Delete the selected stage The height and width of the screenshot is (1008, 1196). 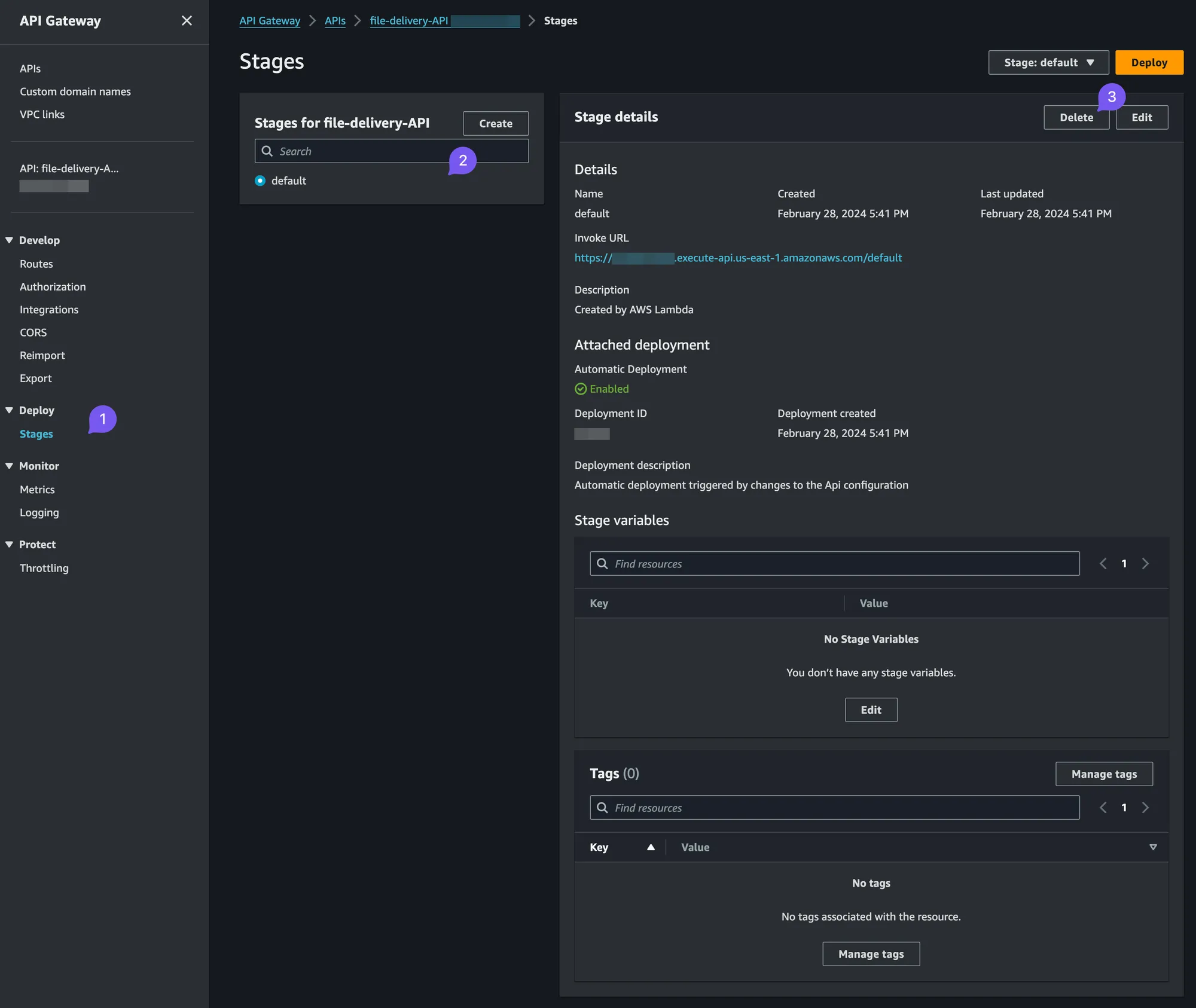[1076, 118]
